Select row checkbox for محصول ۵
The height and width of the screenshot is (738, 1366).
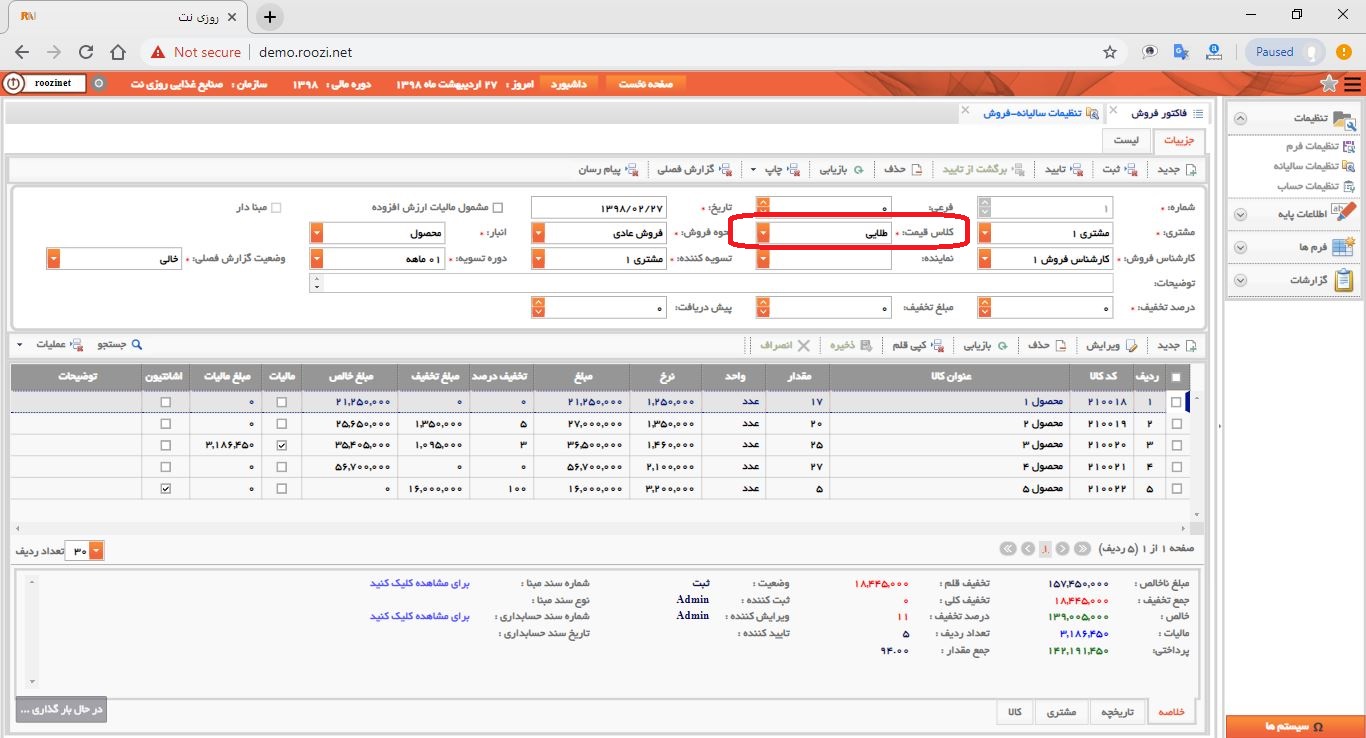click(x=1175, y=489)
